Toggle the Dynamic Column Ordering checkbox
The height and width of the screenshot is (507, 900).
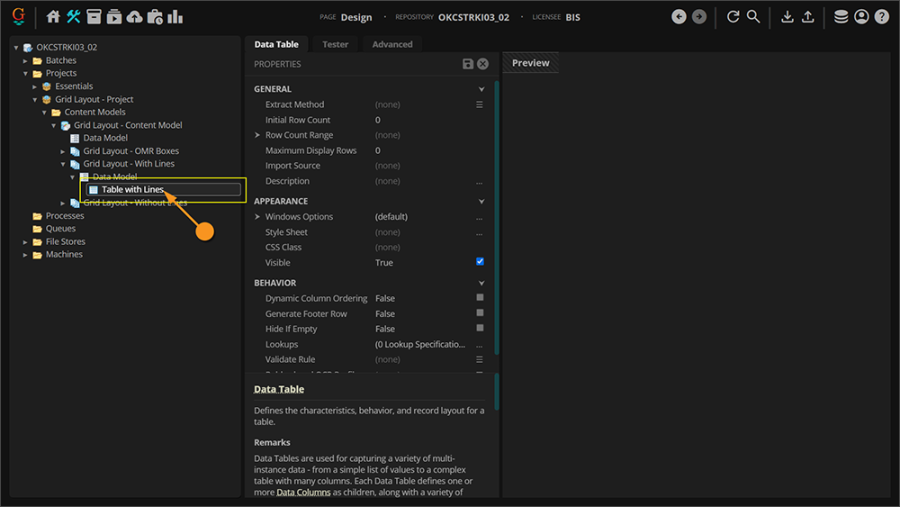click(480, 298)
